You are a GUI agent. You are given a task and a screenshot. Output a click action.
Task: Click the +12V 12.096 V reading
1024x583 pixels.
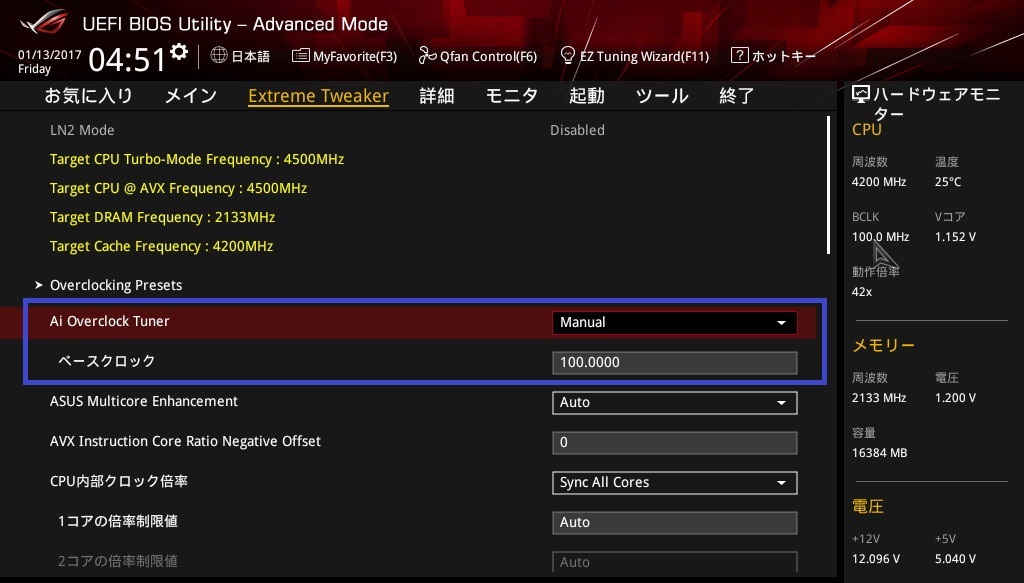coord(875,559)
